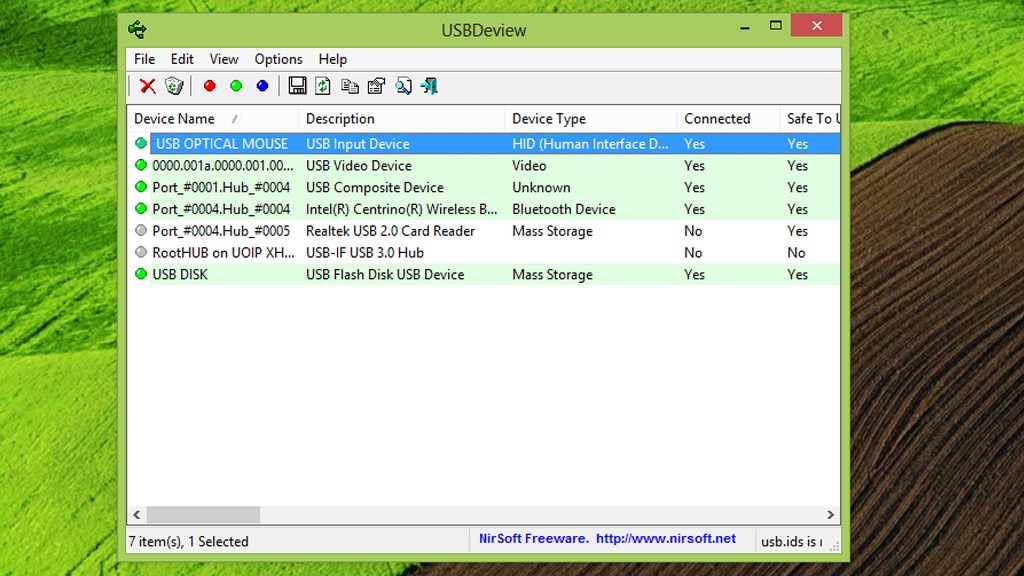Open the nirsoft.net link in status bar
This screenshot has width=1024, height=576.
(x=665, y=539)
